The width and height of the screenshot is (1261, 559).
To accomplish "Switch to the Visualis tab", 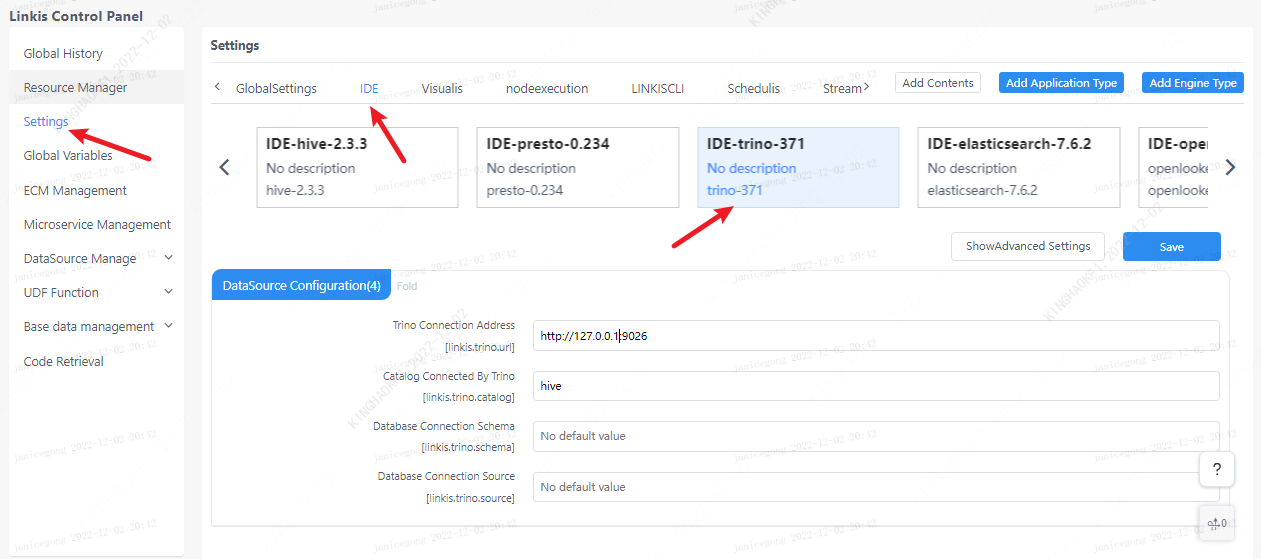I will [442, 88].
